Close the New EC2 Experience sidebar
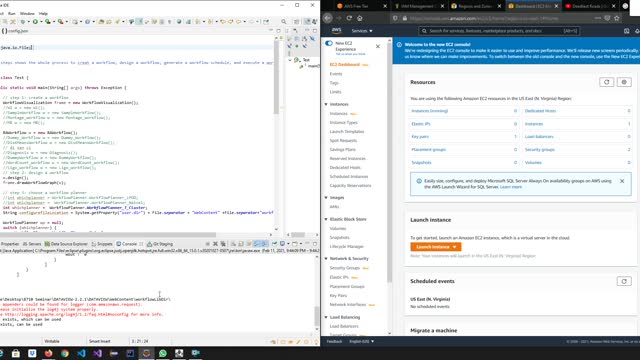Screen dimensions: 640x360 point(378,46)
